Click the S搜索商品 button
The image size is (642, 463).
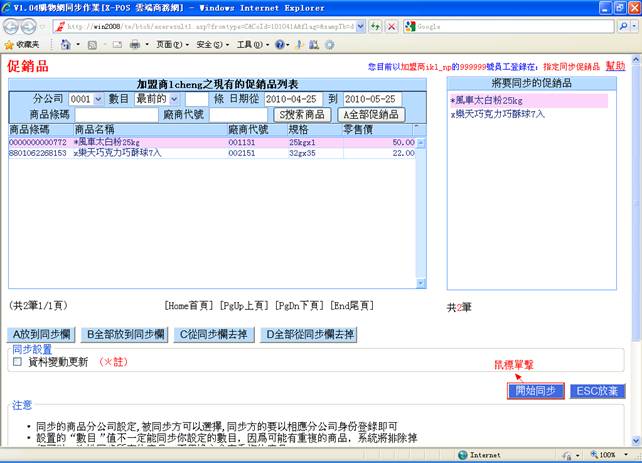coord(301,115)
